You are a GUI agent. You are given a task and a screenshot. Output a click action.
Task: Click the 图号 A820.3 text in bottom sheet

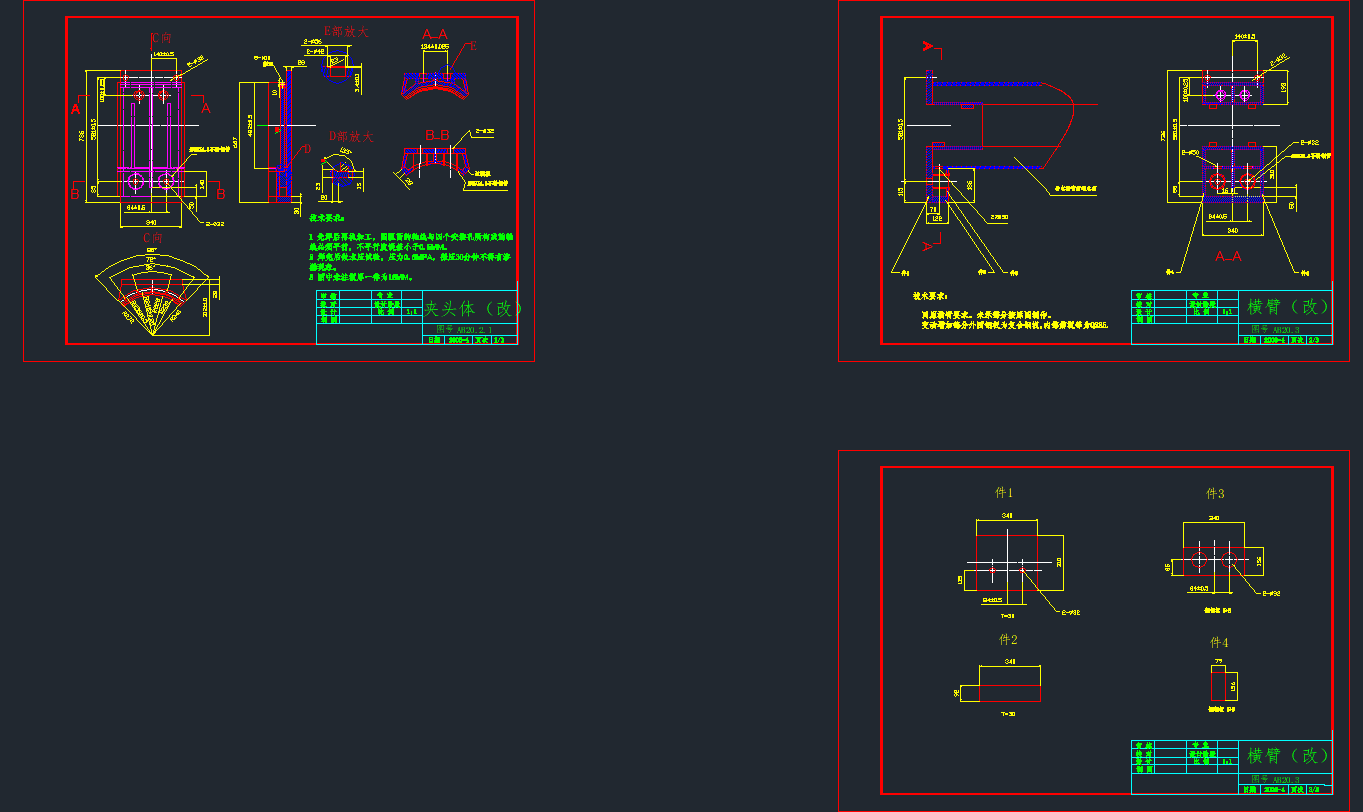pyautogui.click(x=1275, y=778)
